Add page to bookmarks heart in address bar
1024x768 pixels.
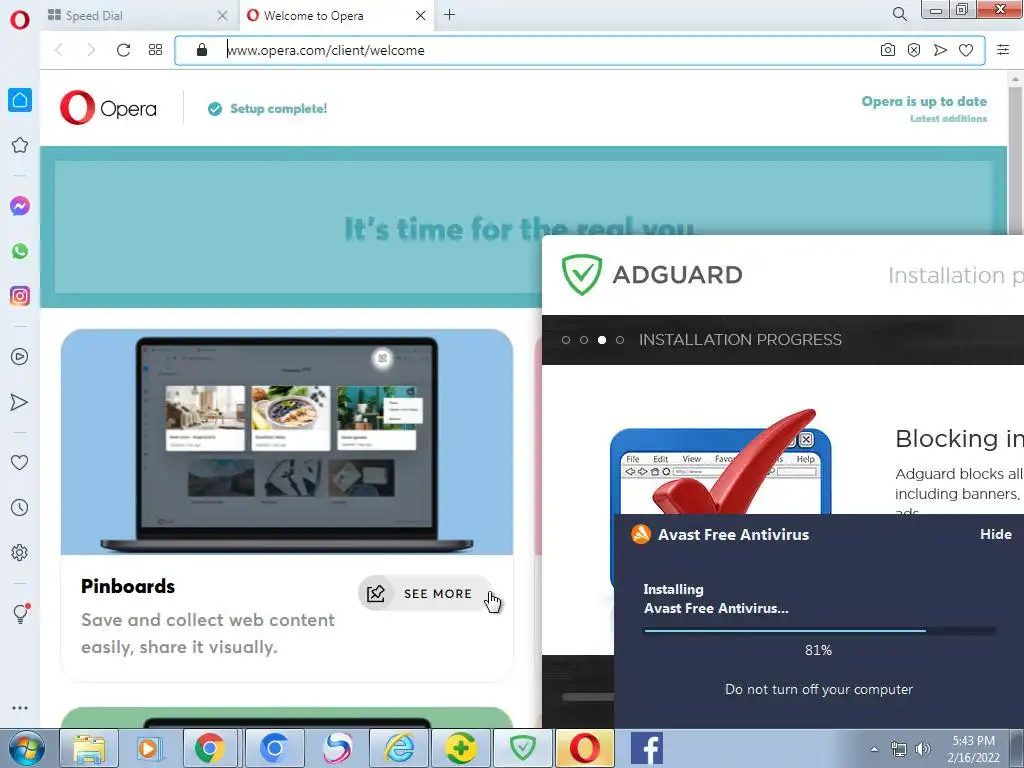966,50
